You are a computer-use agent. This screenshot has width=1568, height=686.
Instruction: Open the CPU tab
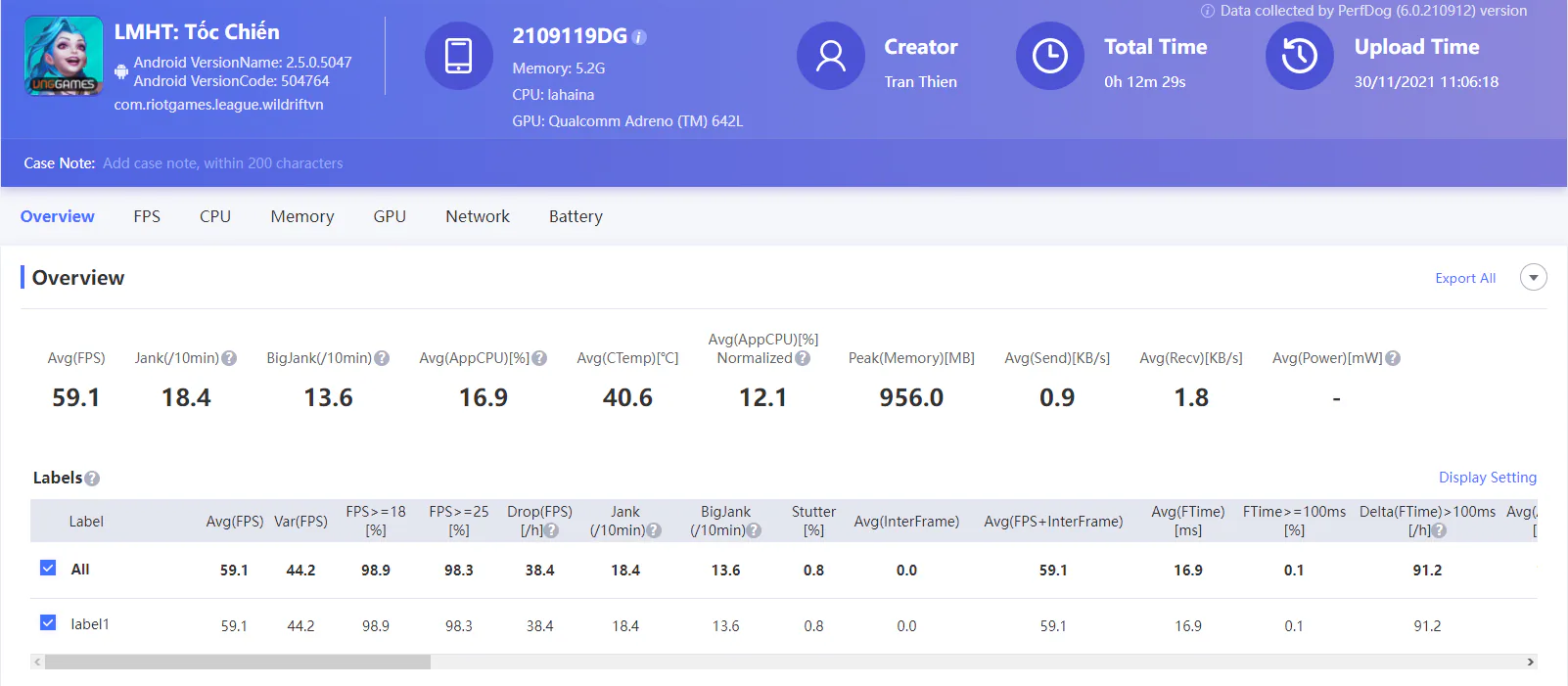click(215, 216)
